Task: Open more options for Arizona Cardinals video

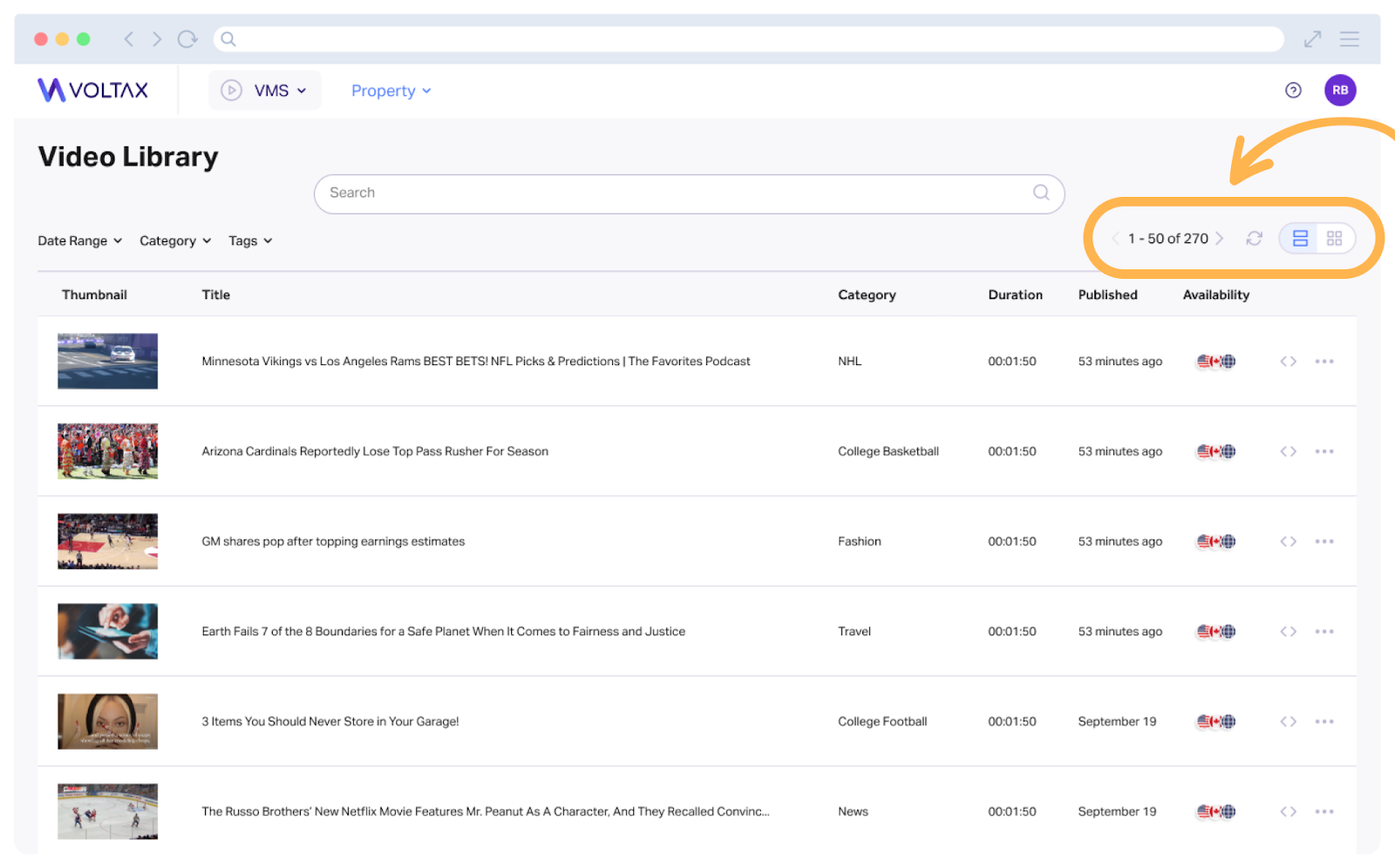Action: pos(1324,451)
